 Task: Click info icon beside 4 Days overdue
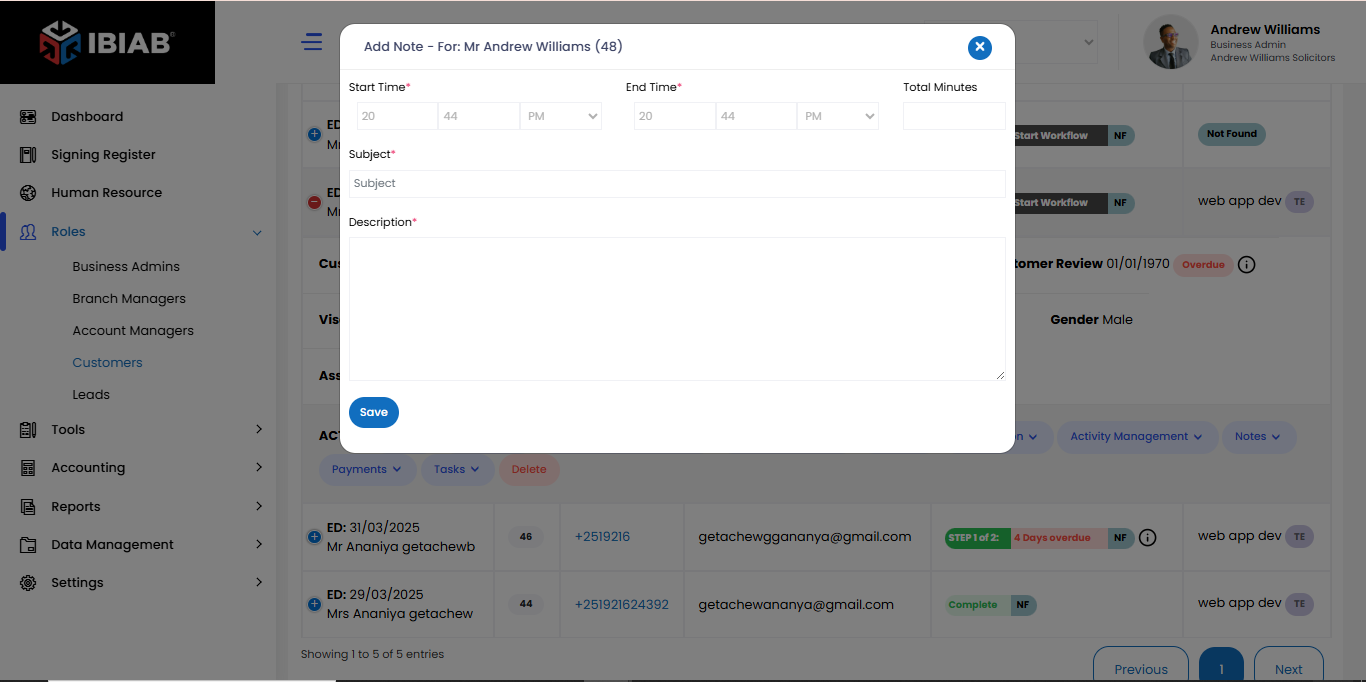pyautogui.click(x=1148, y=538)
